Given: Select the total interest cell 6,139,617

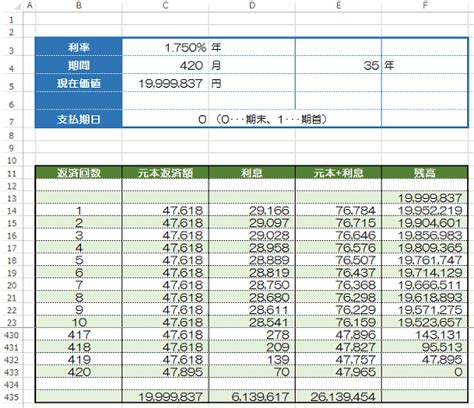Looking at the screenshot, I should 252,397.
